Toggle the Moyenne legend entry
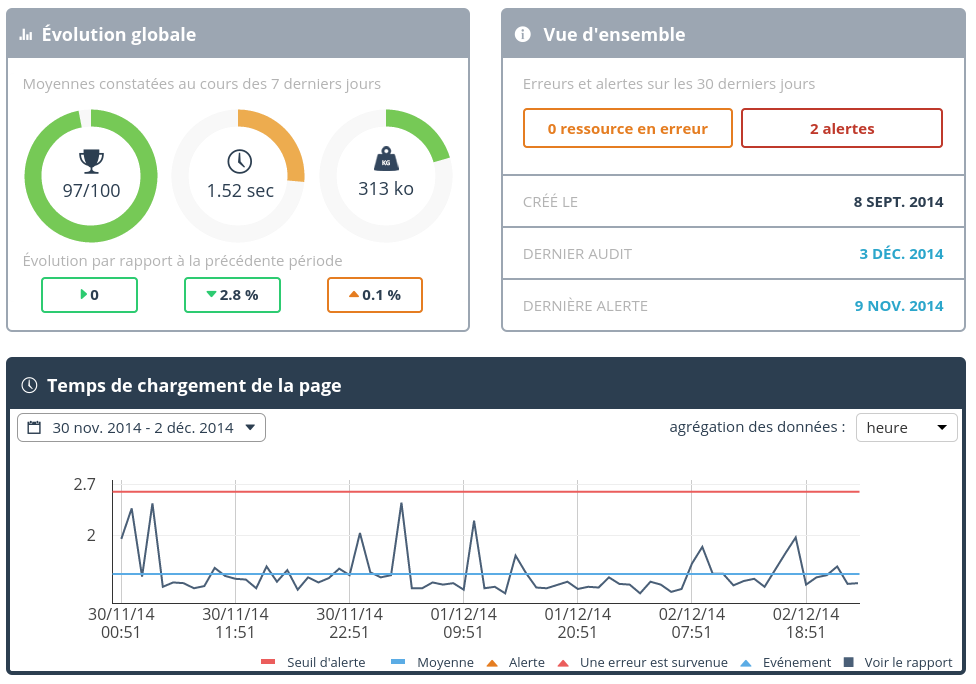Image resolution: width=976 pixels, height=684 pixels. [x=432, y=662]
